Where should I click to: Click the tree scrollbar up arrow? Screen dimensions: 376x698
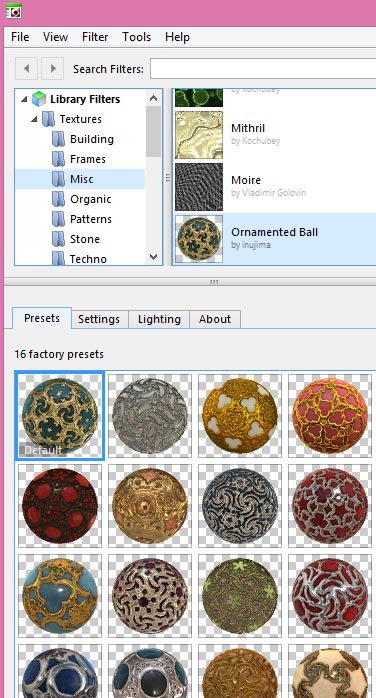point(154,98)
